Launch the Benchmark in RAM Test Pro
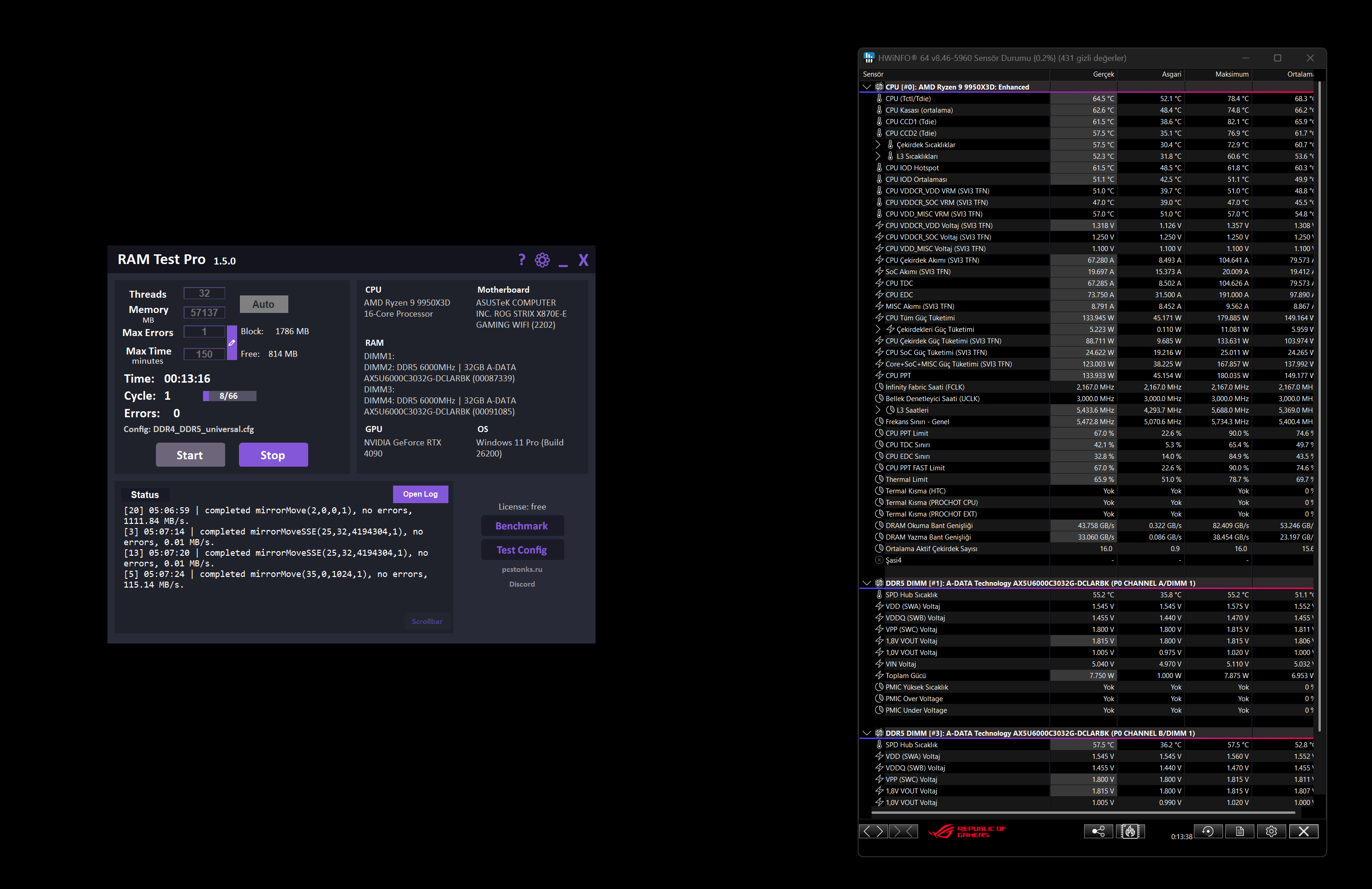The image size is (1372, 889). click(522, 526)
